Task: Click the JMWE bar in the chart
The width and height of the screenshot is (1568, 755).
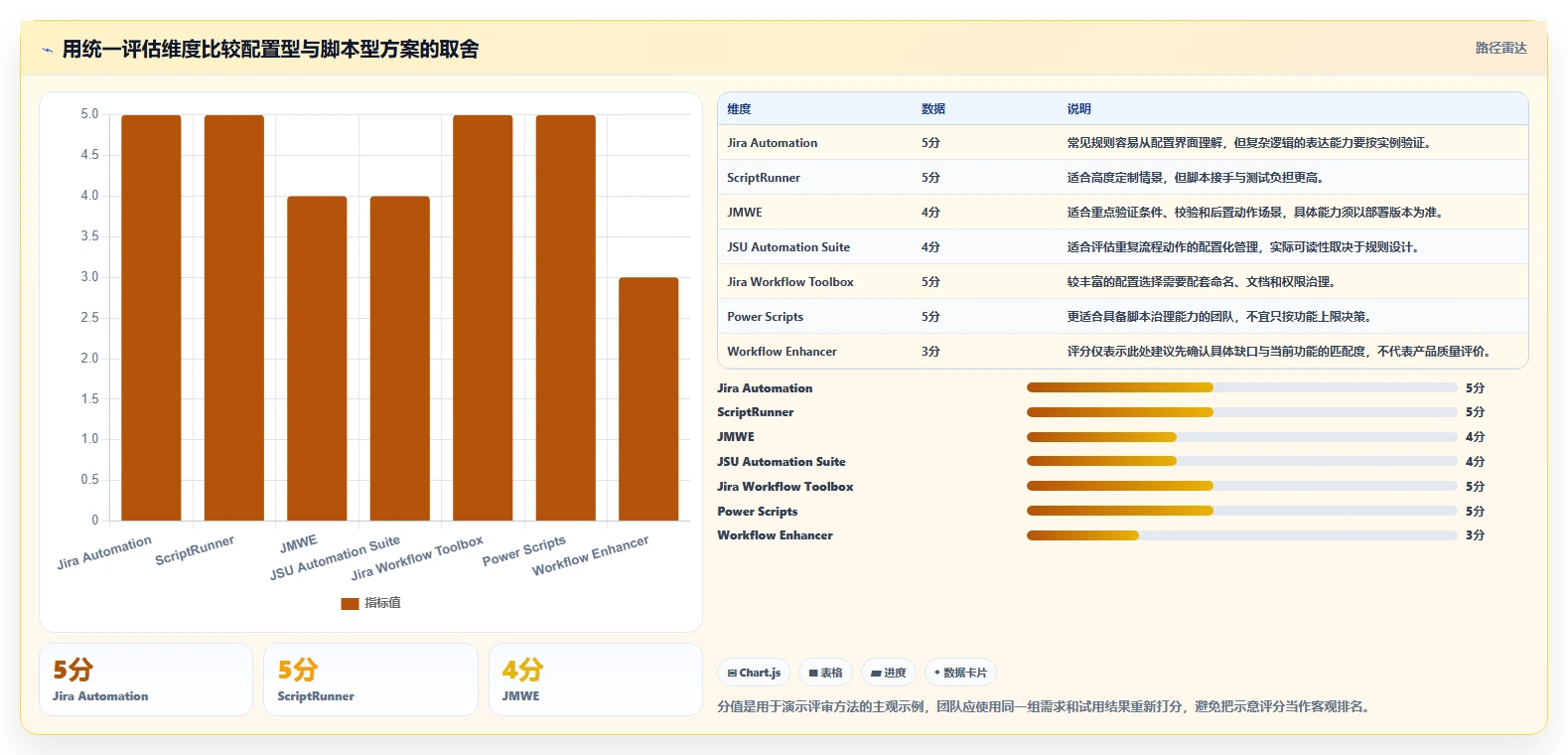Action: tap(317, 359)
